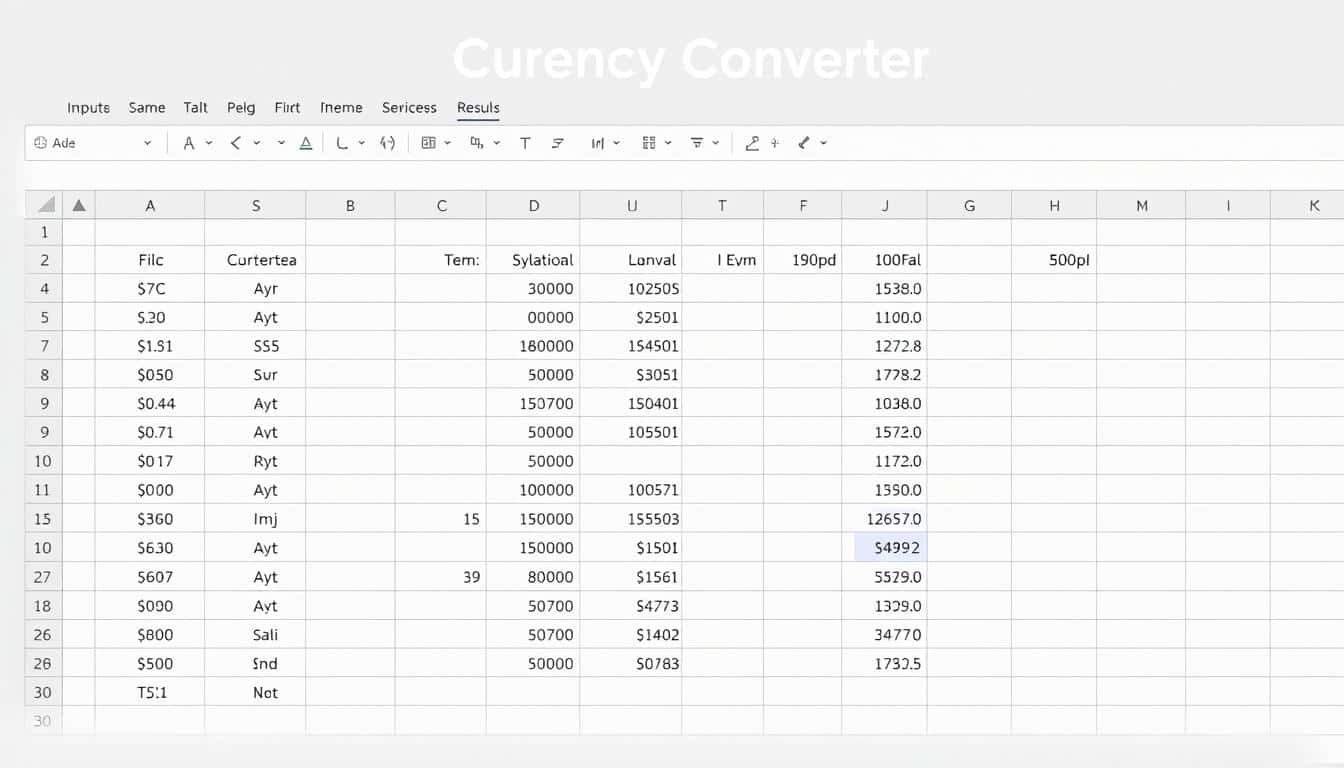The image size is (1344, 768).
Task: Click the underlined A font color icon
Action: [306, 143]
